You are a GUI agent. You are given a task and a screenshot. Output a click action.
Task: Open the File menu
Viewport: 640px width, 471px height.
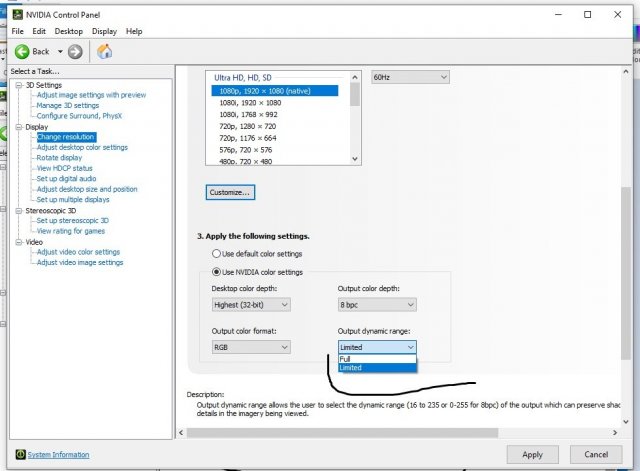click(17, 31)
